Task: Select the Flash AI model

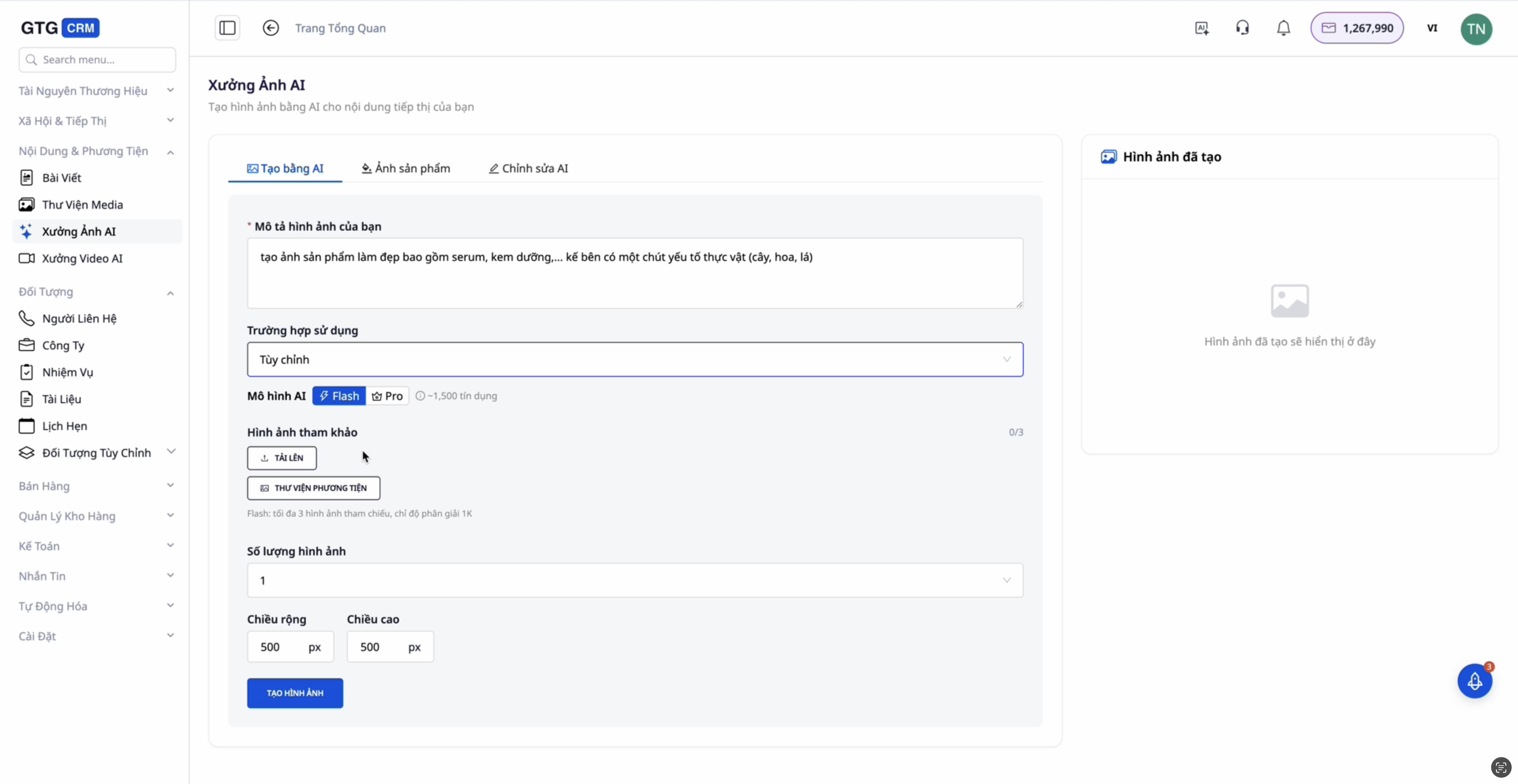Action: pyautogui.click(x=339, y=396)
